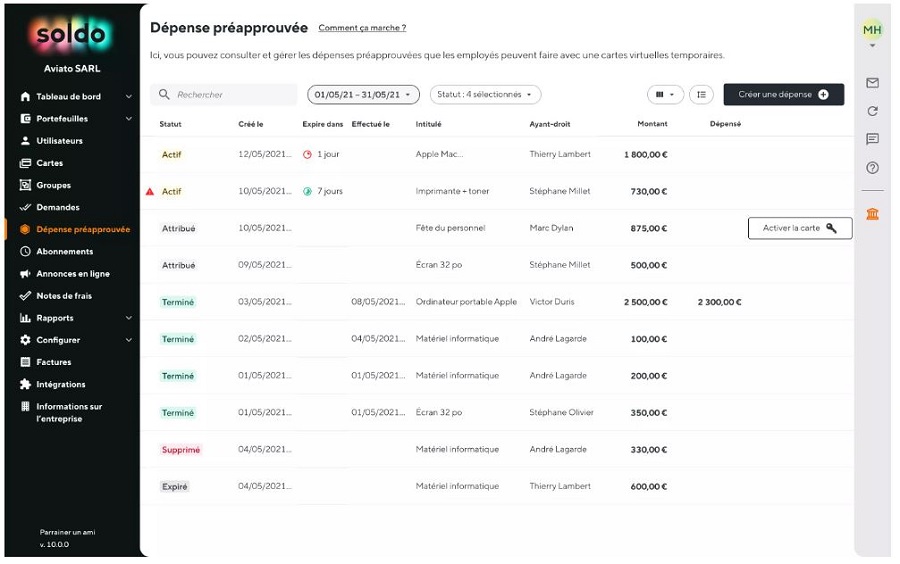
Task: Click the red warning triangle on Imprimante row
Action: tap(150, 191)
